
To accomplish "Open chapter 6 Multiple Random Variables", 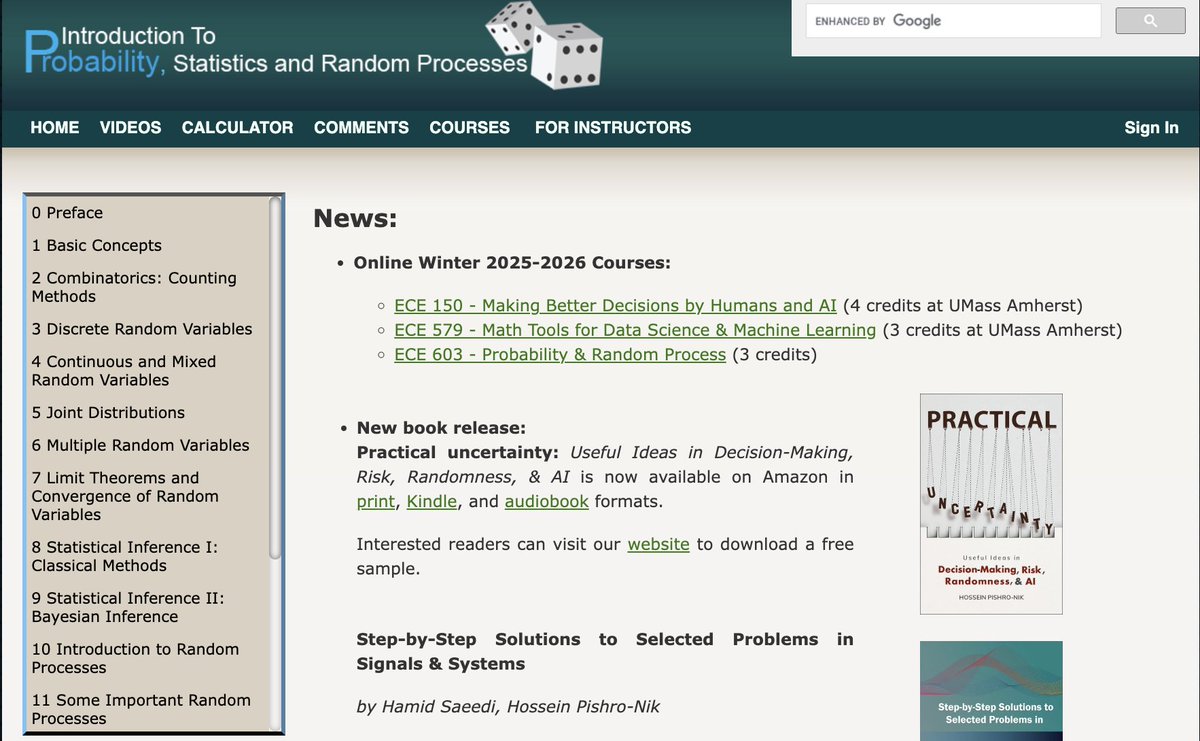I will click(x=140, y=446).
